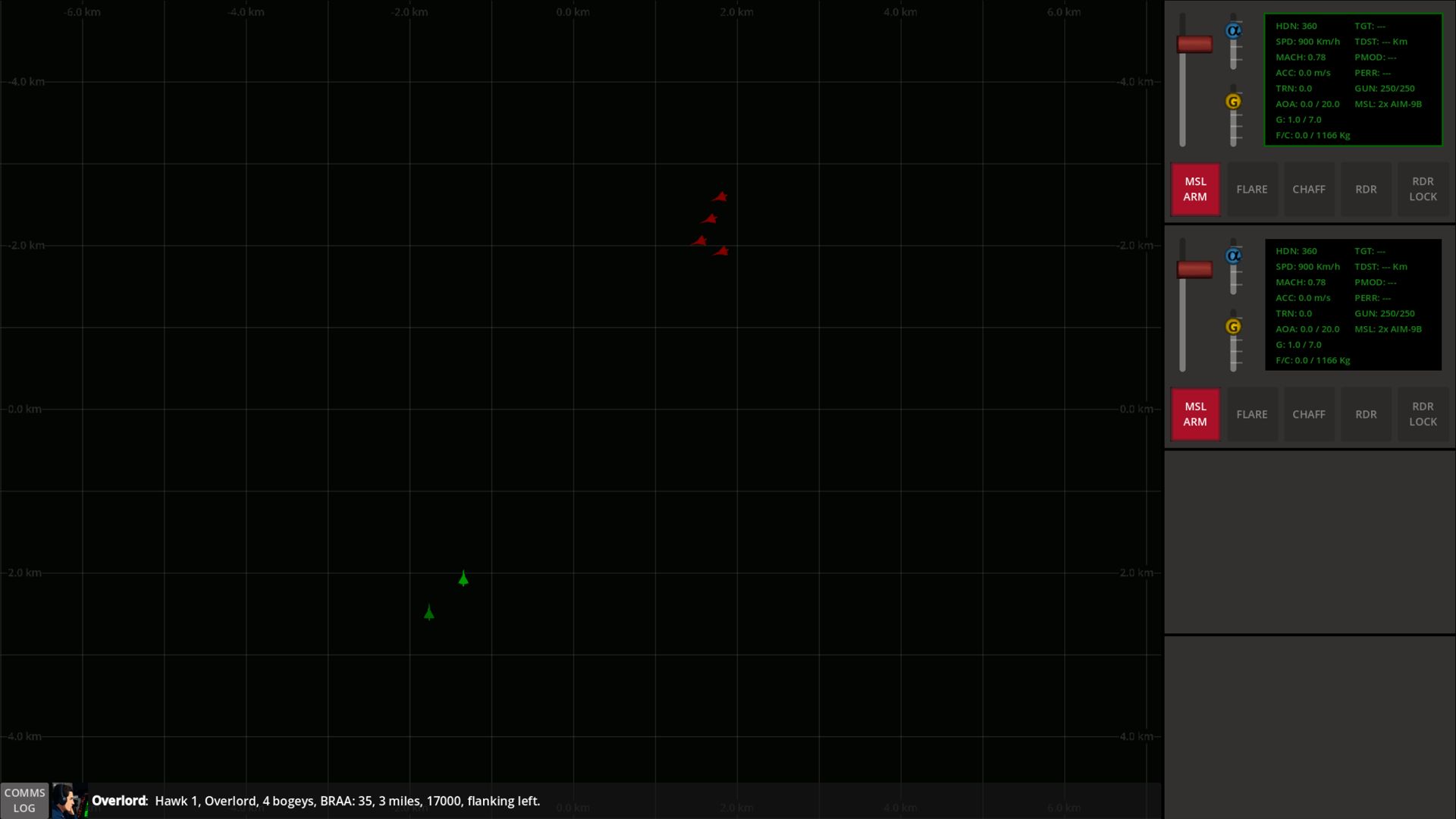Toggle RDR radar in top aircraft panel
This screenshot has height=819, width=1456.
(x=1366, y=189)
